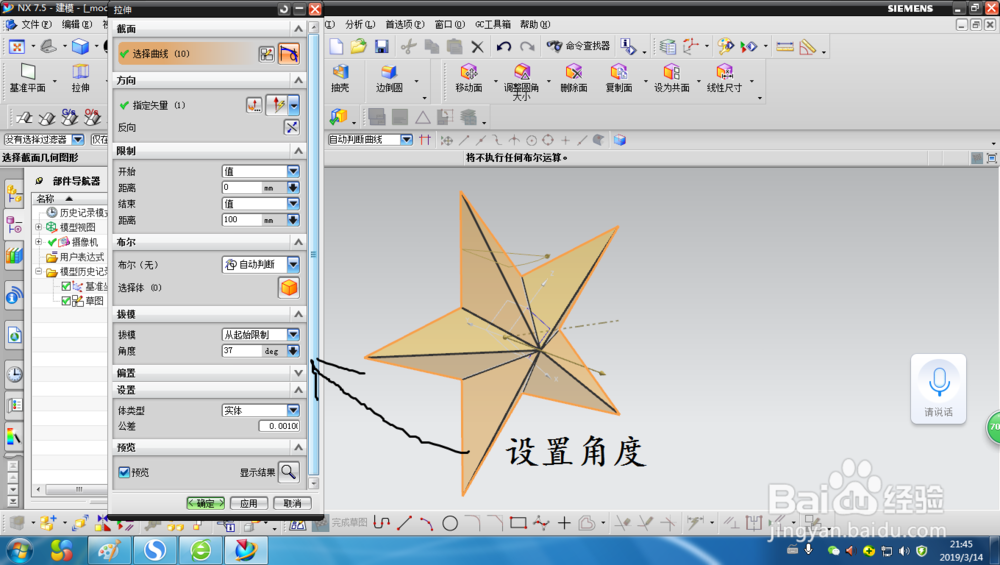Click the extrude dialog vertical scrollbar
Image resolution: width=1000 pixels, height=565 pixels.
click(x=313, y=254)
